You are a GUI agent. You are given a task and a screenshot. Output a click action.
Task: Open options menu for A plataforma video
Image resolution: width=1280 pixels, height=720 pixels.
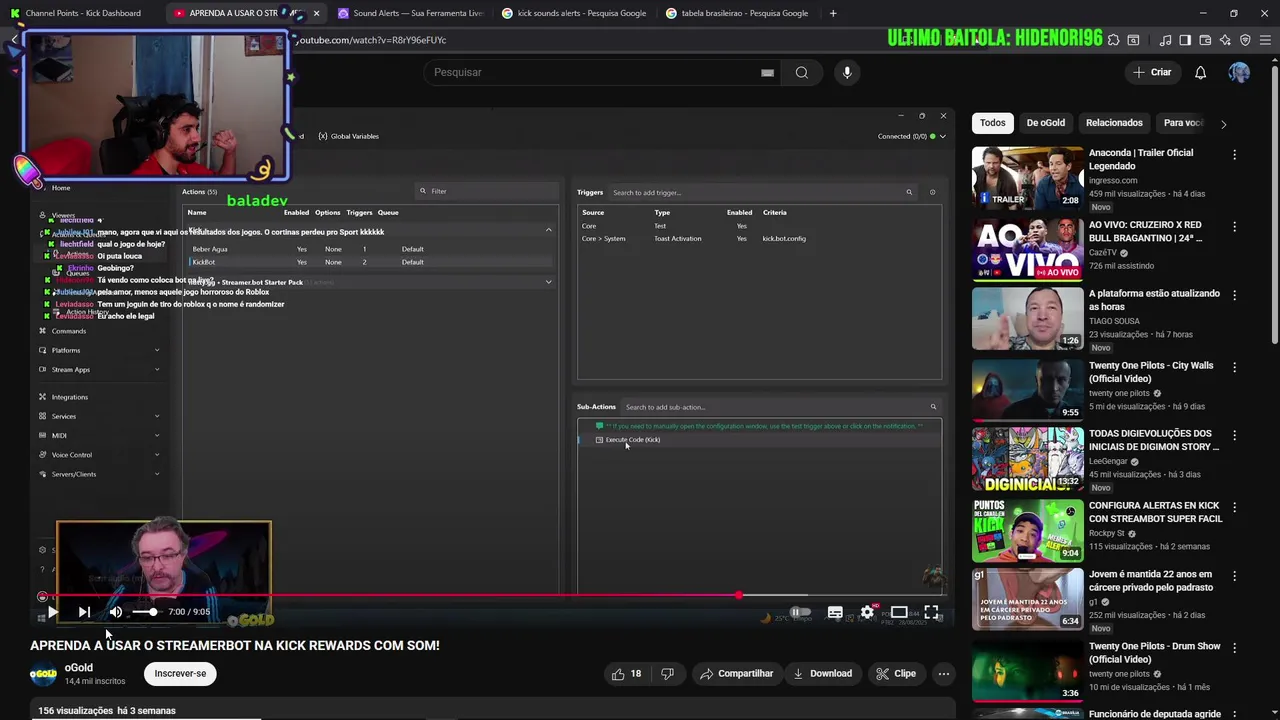(1234, 296)
